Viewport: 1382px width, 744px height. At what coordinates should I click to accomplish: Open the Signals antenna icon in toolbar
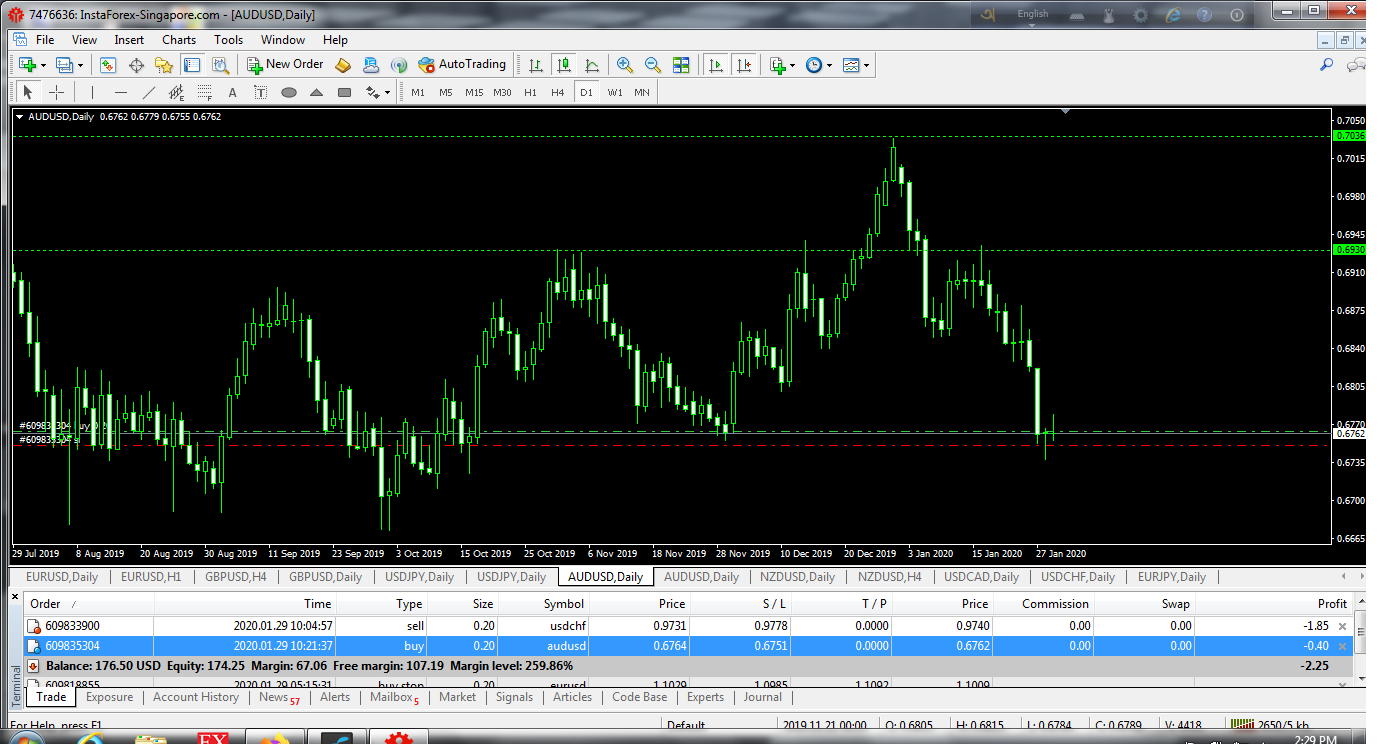pos(399,65)
